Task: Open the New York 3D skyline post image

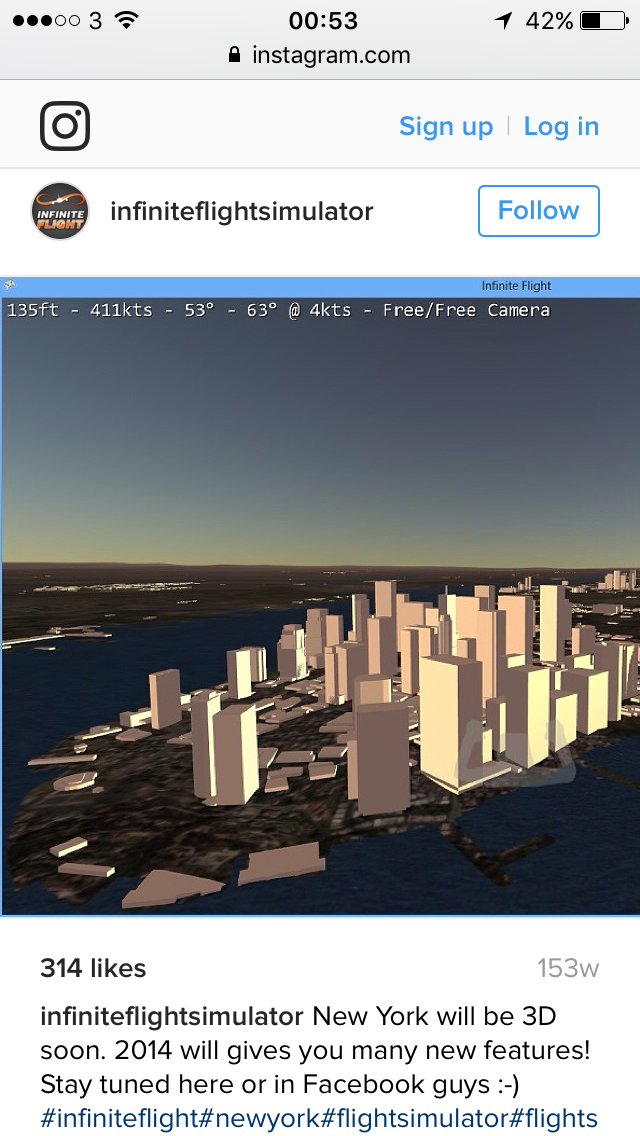Action: (x=320, y=596)
